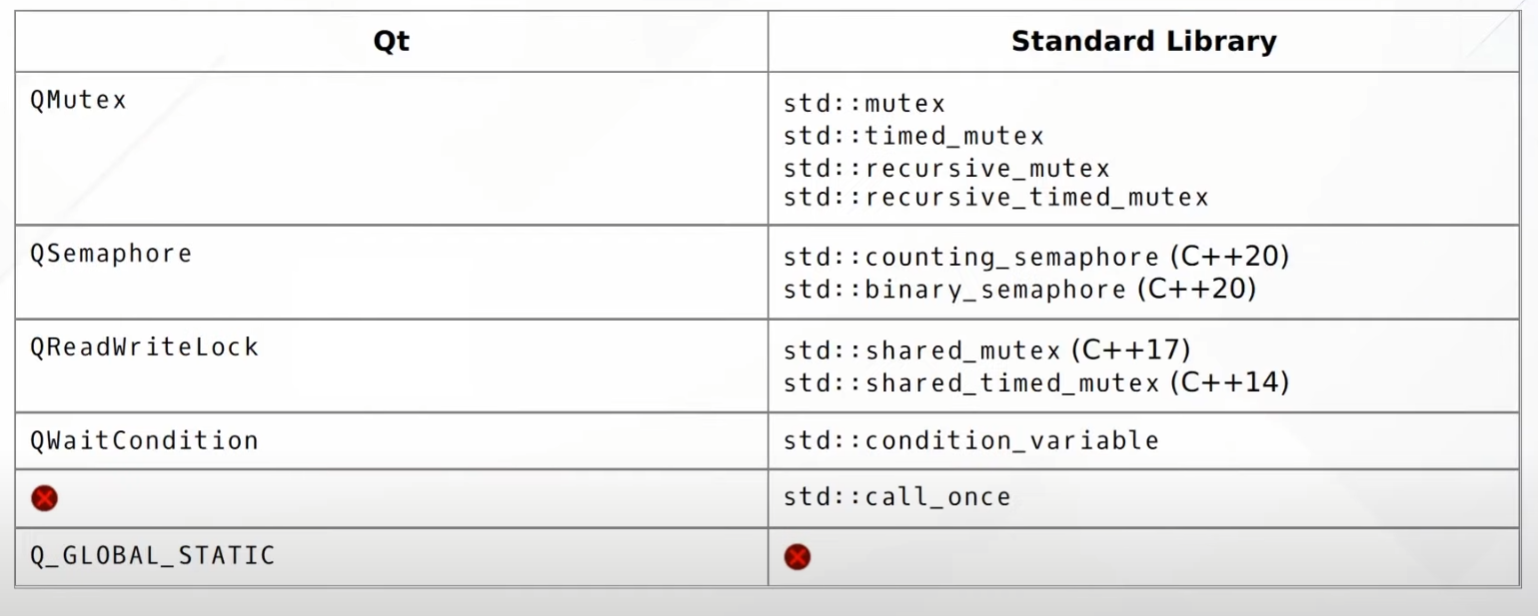
Task: Click the std::call_once text
Action: 897,497
